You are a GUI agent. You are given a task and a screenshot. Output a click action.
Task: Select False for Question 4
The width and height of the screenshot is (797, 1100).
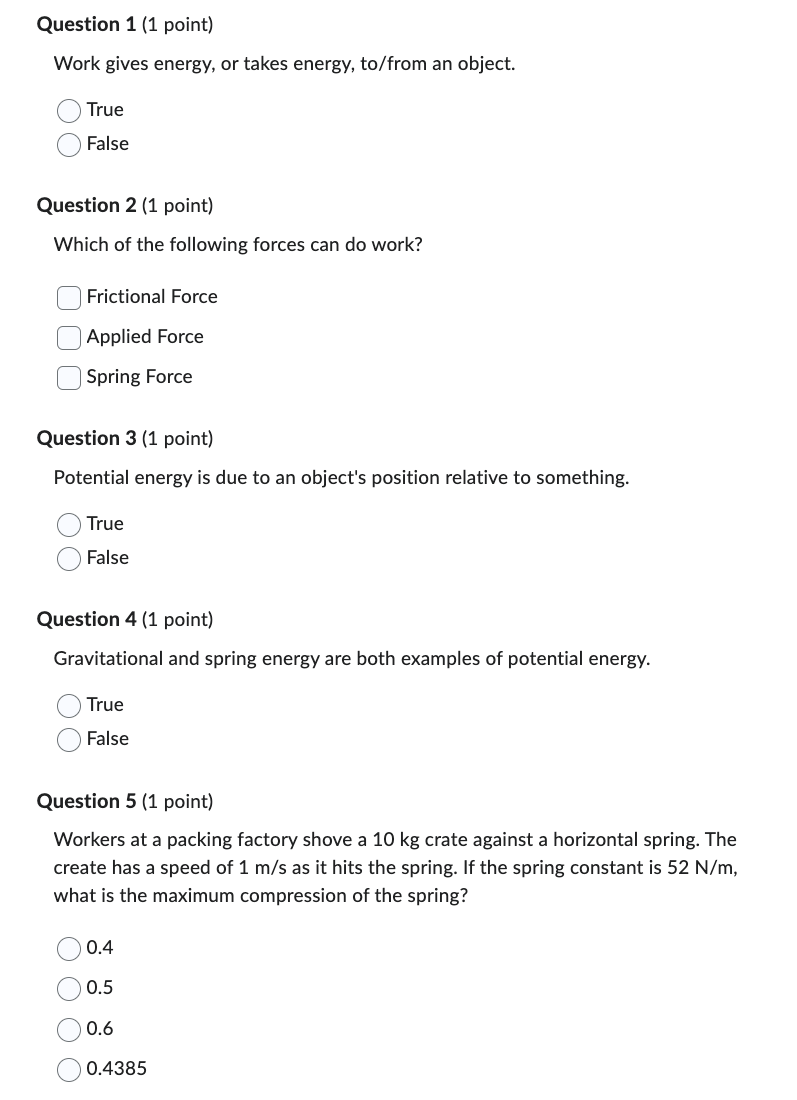pyautogui.click(x=68, y=739)
